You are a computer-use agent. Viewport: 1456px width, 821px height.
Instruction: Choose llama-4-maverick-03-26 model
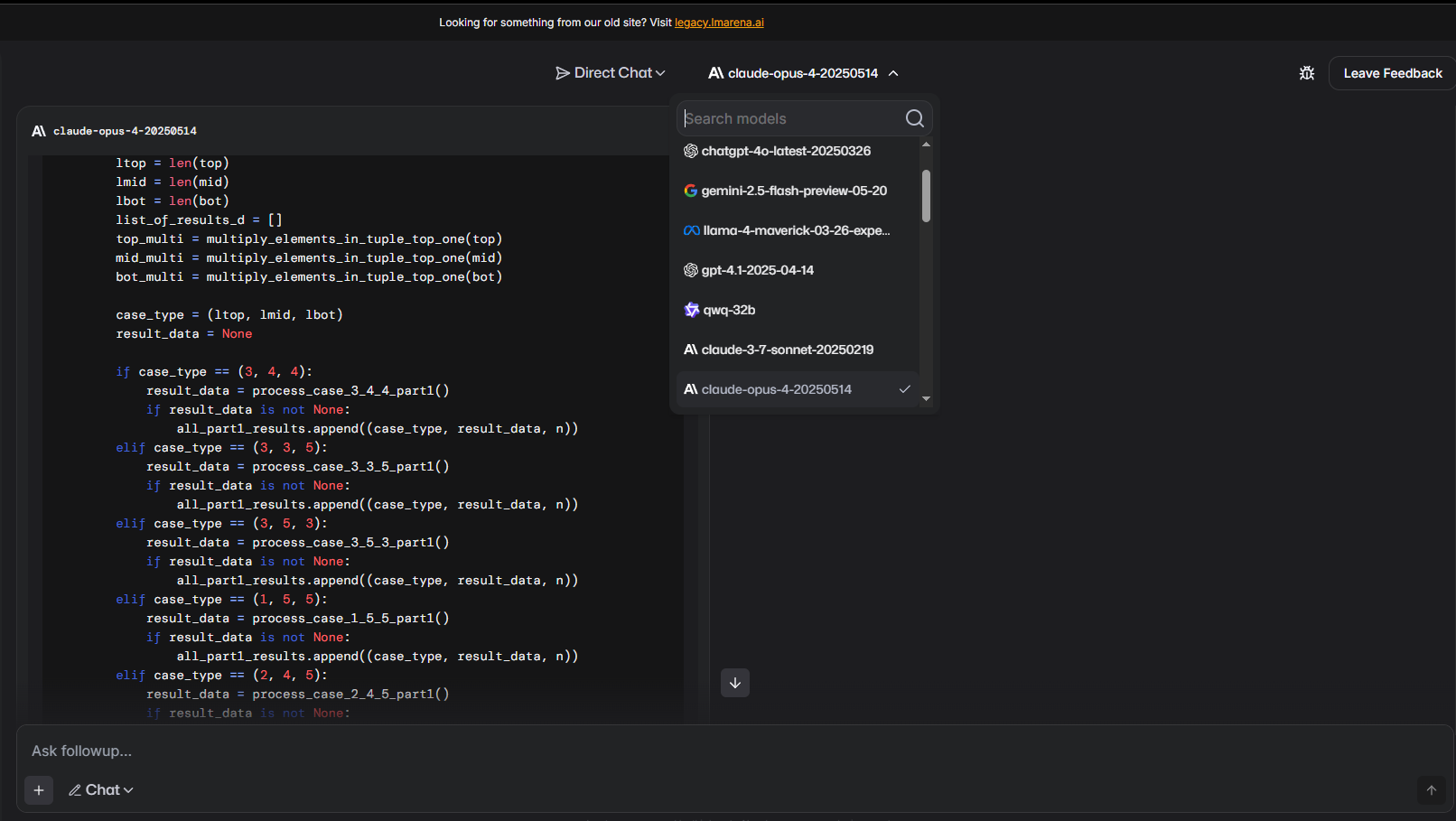tap(798, 230)
